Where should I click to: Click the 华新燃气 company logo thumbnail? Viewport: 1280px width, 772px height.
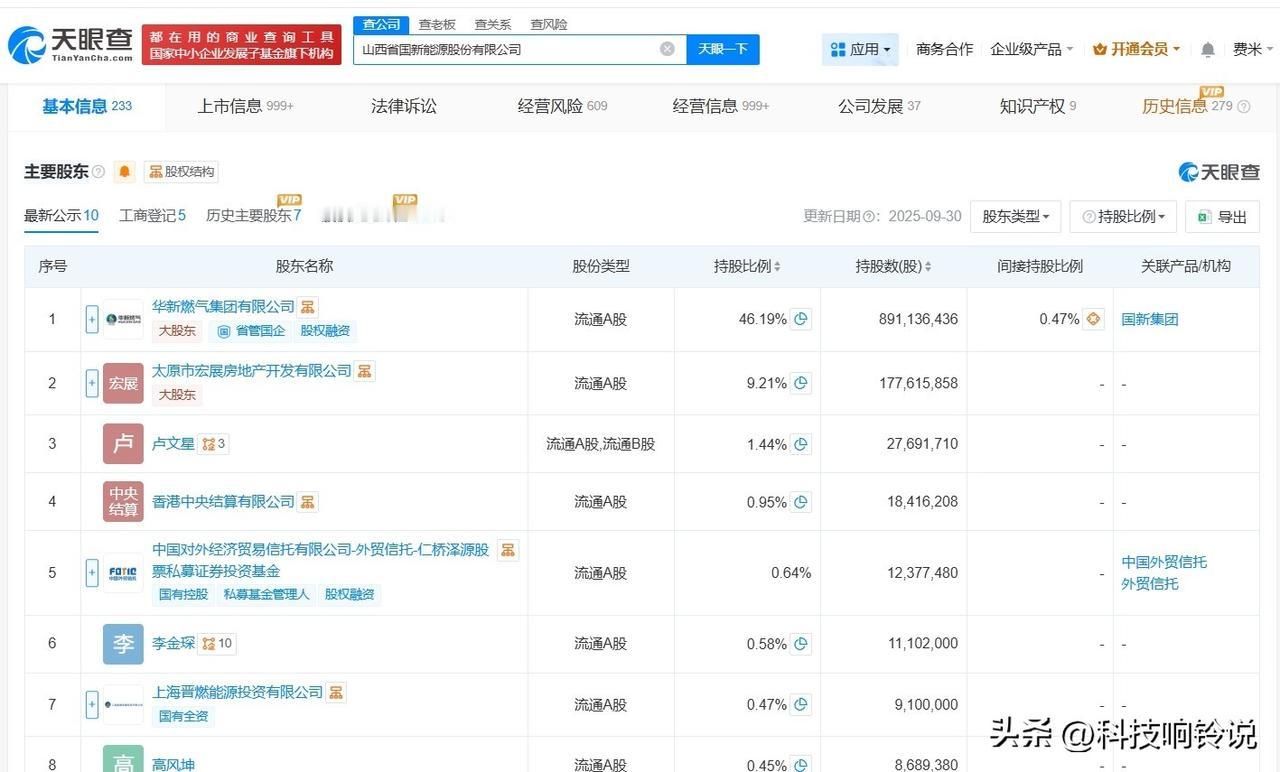123,320
